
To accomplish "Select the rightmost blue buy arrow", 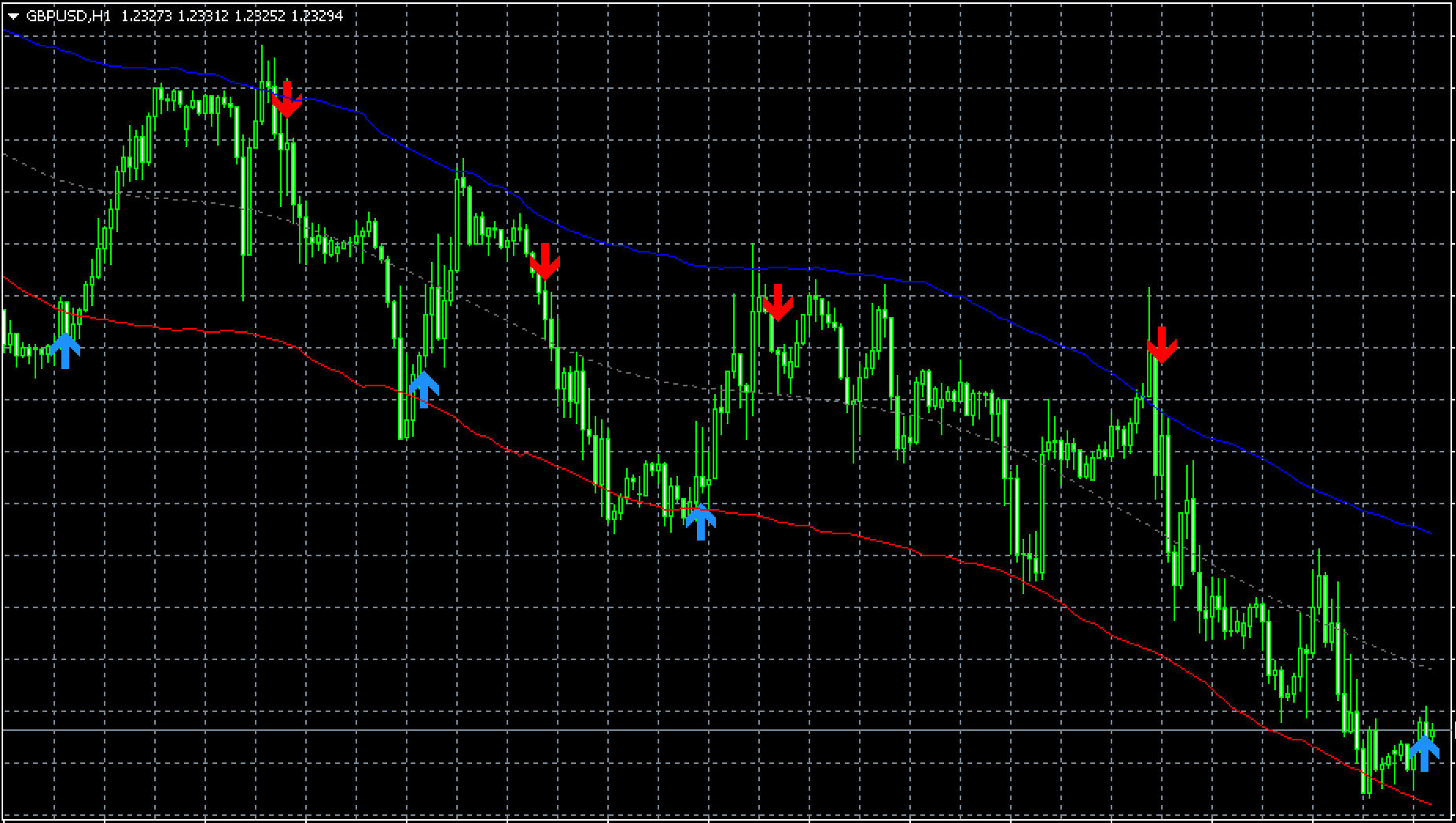I will pos(1424,753).
